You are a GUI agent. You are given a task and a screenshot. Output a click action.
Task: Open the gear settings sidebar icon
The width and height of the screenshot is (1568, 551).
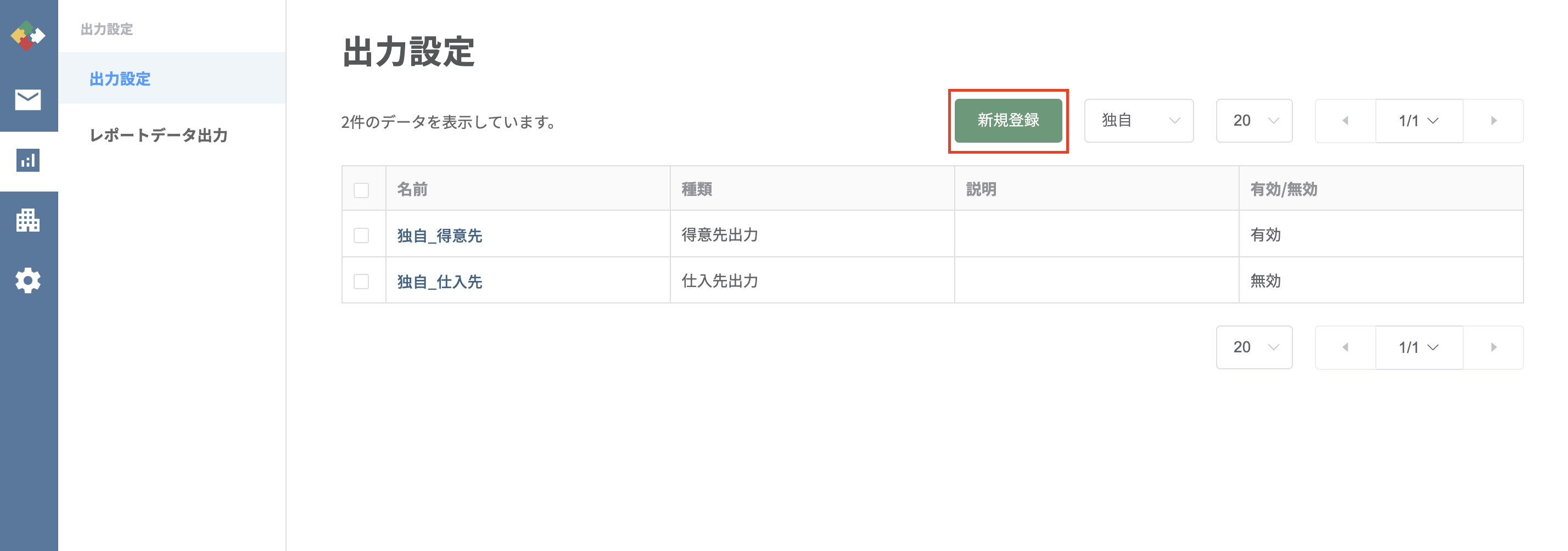[28, 280]
